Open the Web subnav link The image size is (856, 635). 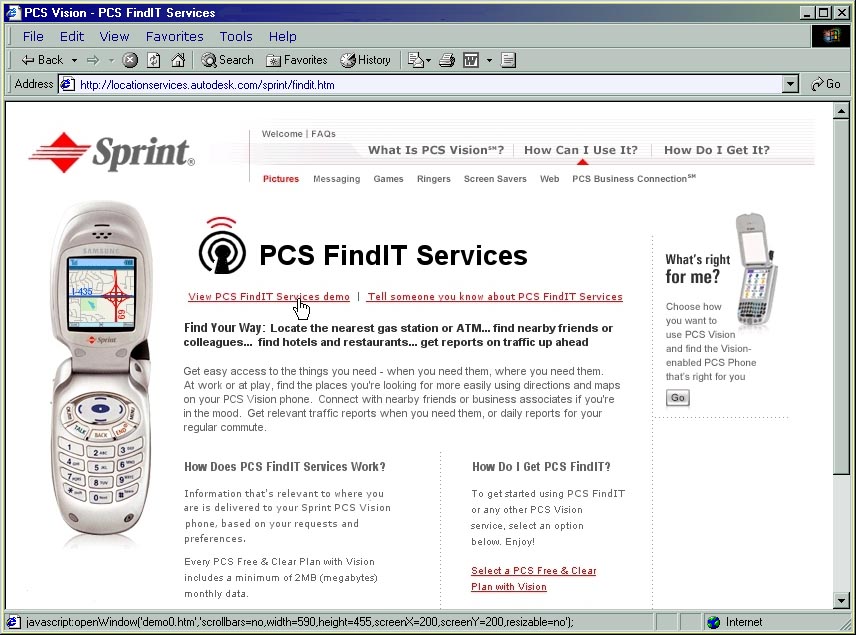pos(549,179)
